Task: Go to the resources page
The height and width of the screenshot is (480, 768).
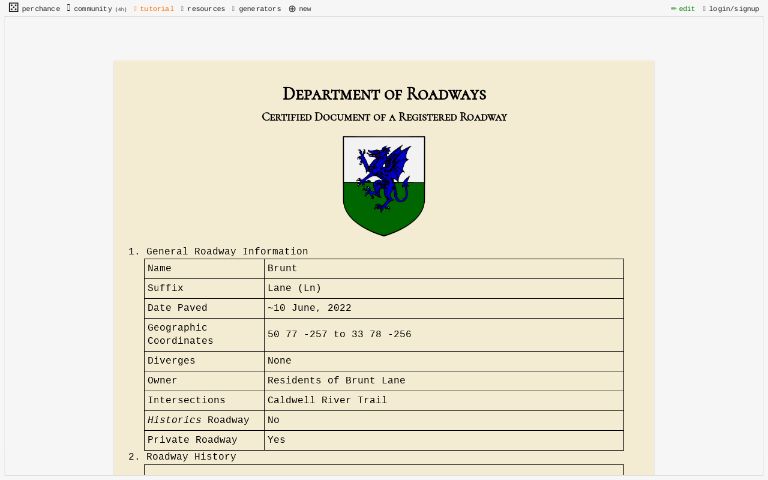Action: pyautogui.click(x=205, y=9)
